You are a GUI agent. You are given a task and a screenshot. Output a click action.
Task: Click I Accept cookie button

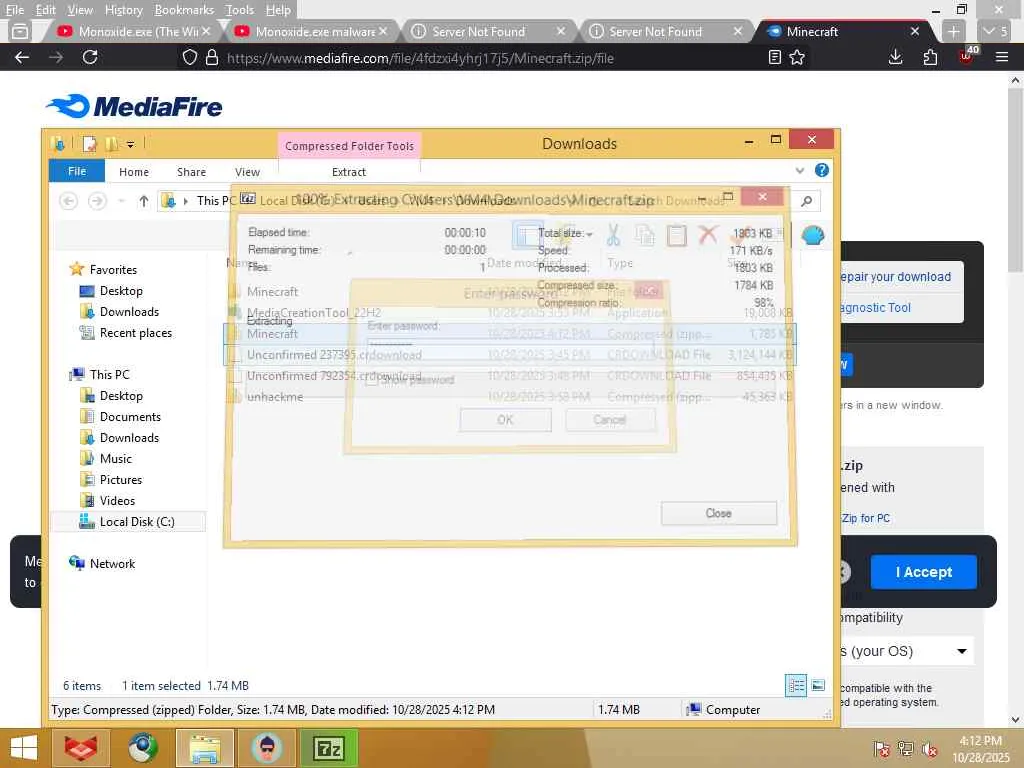click(x=923, y=572)
